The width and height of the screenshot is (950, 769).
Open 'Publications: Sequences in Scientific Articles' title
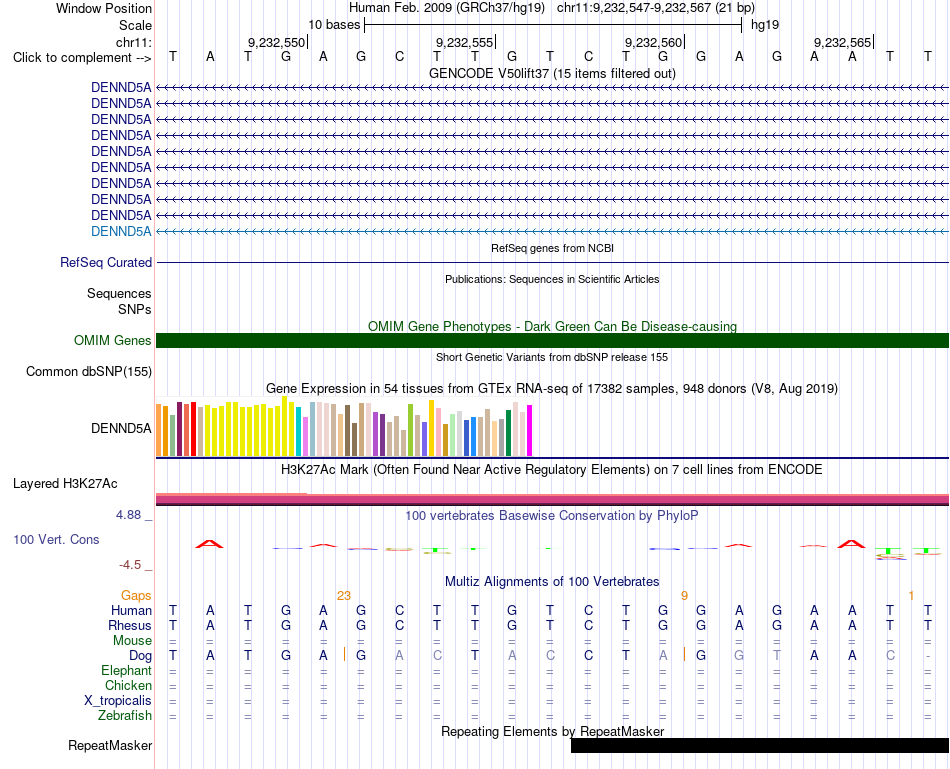(552, 279)
